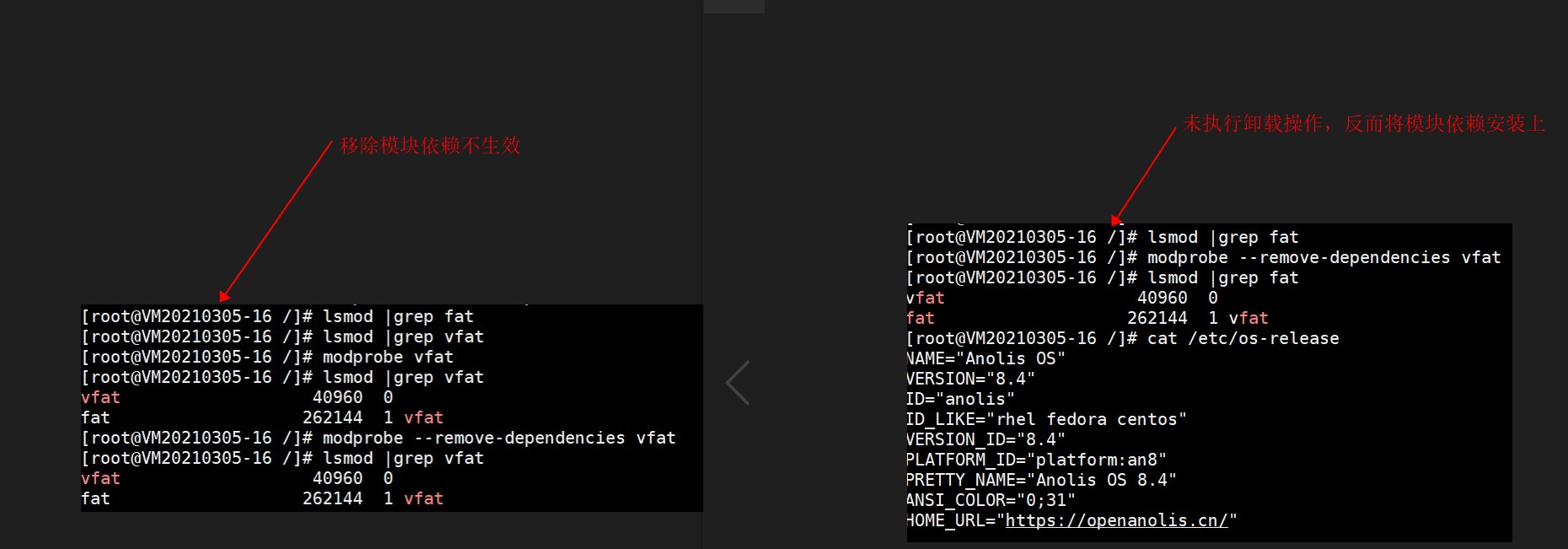
Task: Click red arrowhead pointing at right terminal
Action: [1117, 220]
